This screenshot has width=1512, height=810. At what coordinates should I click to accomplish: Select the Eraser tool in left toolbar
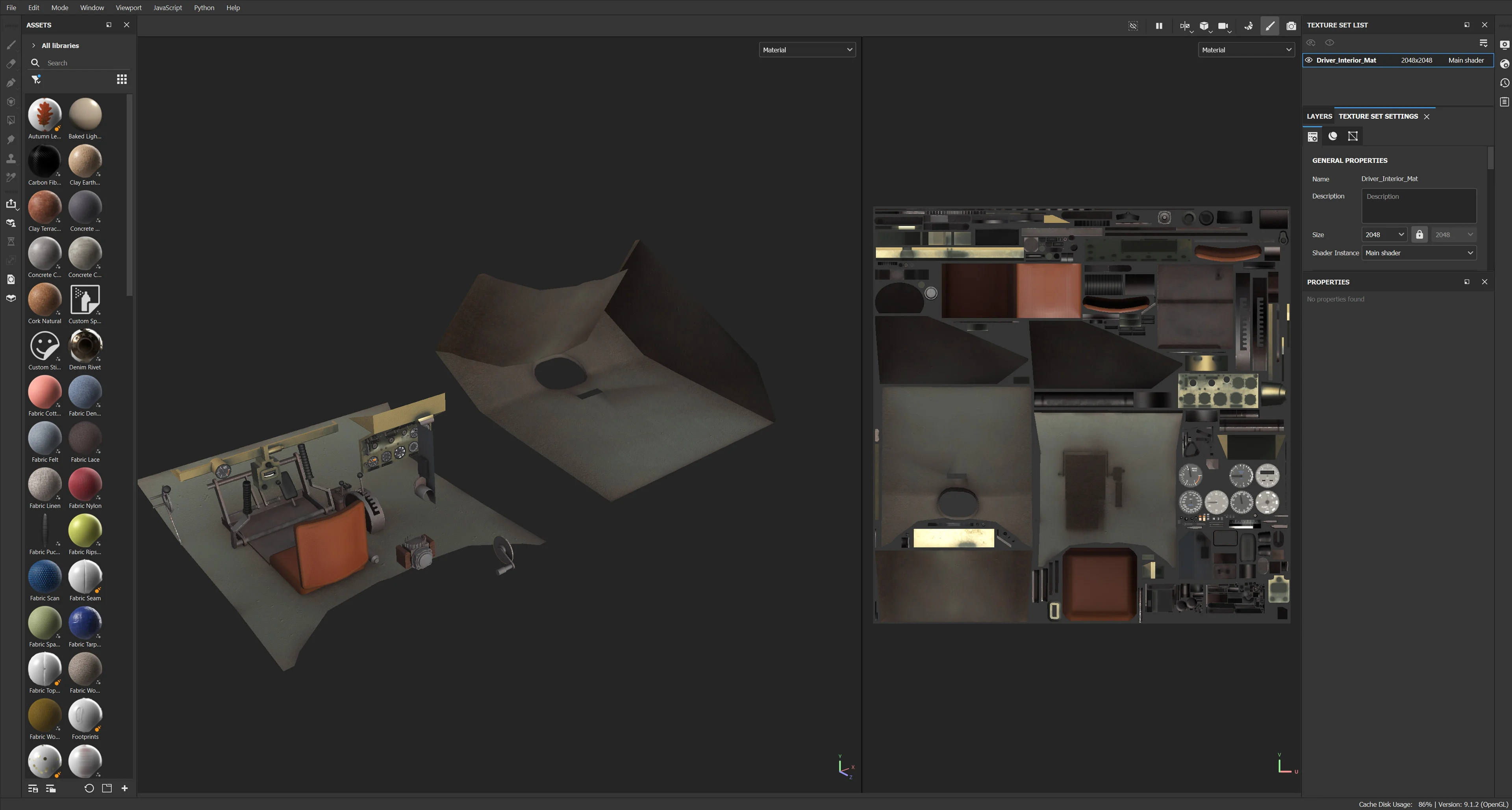(x=11, y=63)
